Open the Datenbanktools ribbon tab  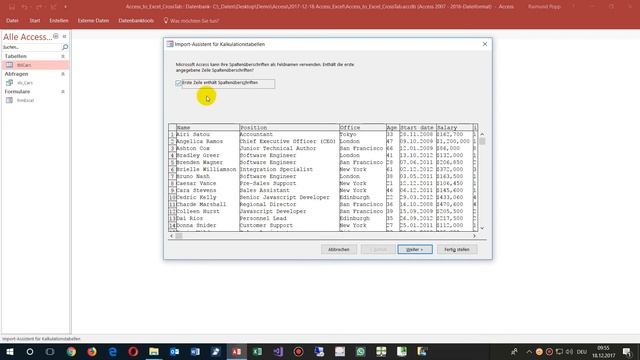coord(136,20)
